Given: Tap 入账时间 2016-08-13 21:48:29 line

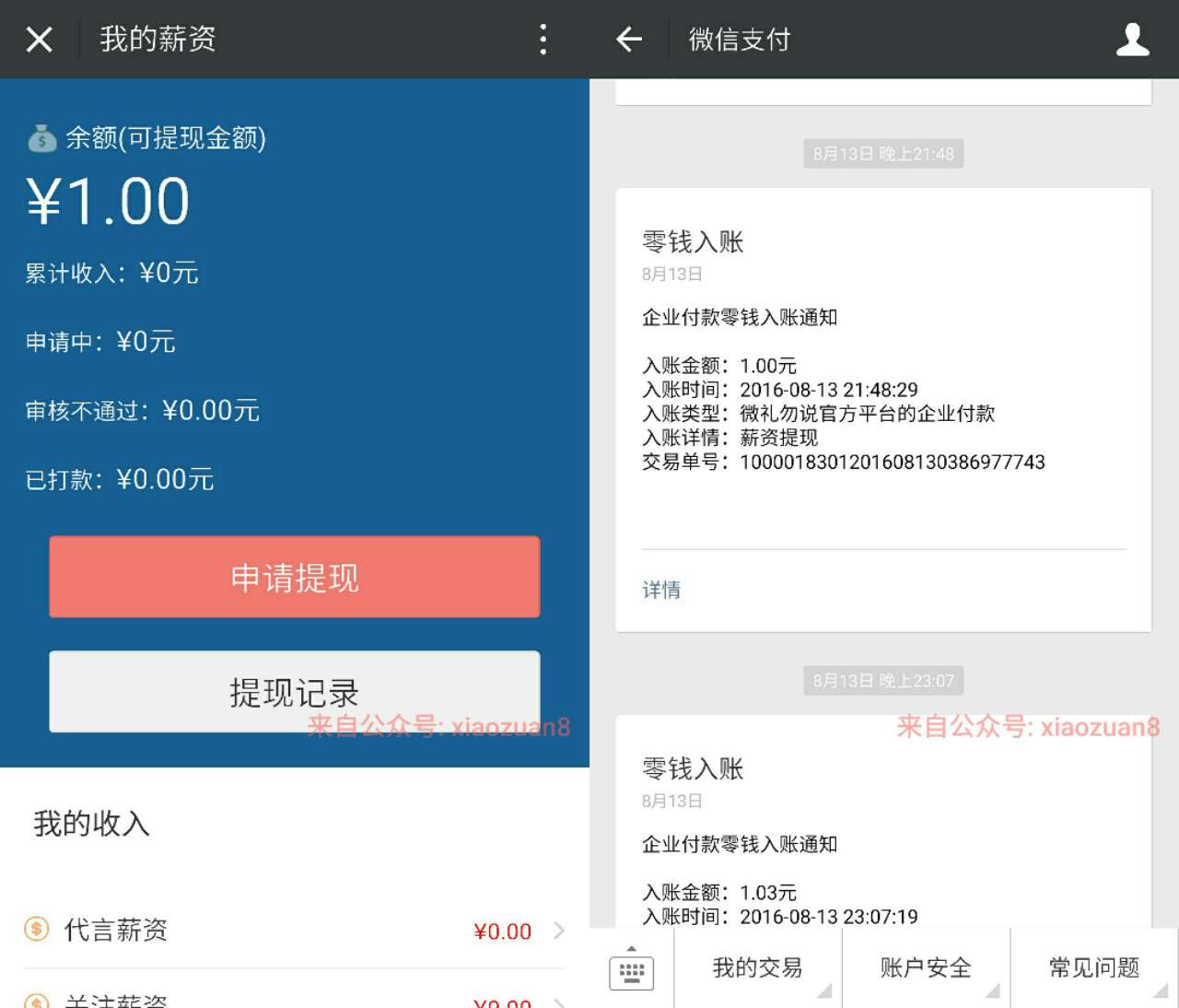Looking at the screenshot, I should pyautogui.click(x=780, y=390).
